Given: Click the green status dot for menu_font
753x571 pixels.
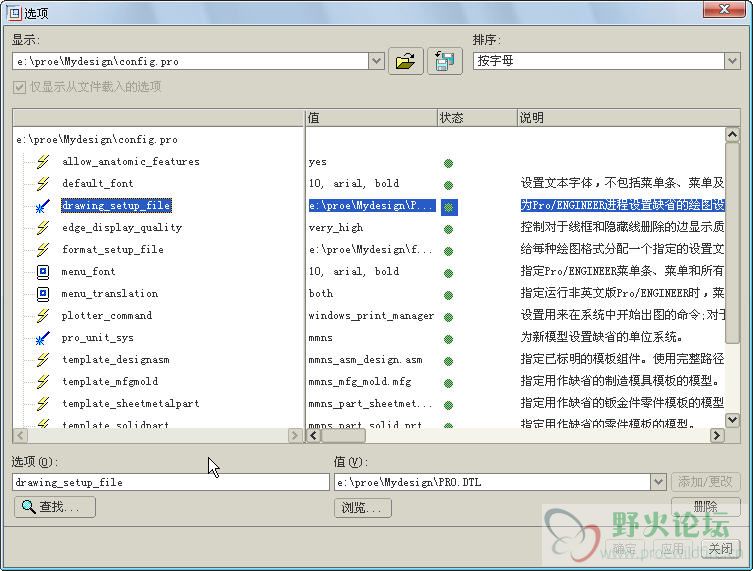Looking at the screenshot, I should tap(449, 273).
